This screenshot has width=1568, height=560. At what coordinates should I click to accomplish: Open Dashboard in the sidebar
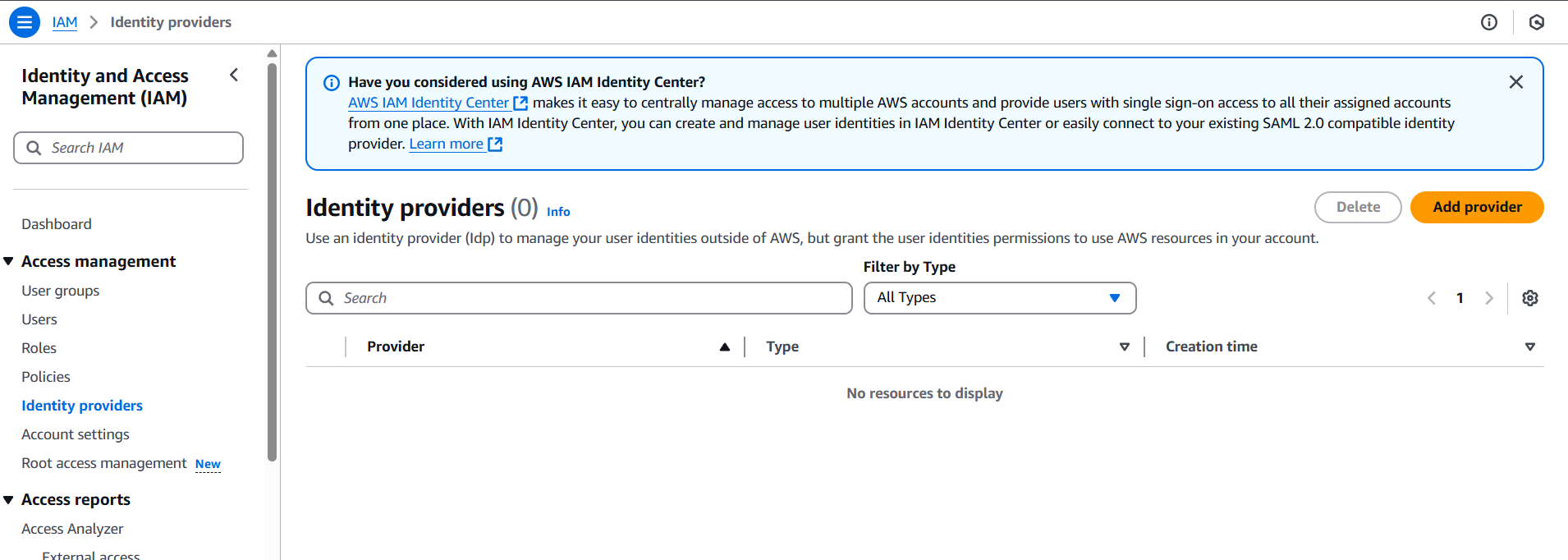point(57,224)
